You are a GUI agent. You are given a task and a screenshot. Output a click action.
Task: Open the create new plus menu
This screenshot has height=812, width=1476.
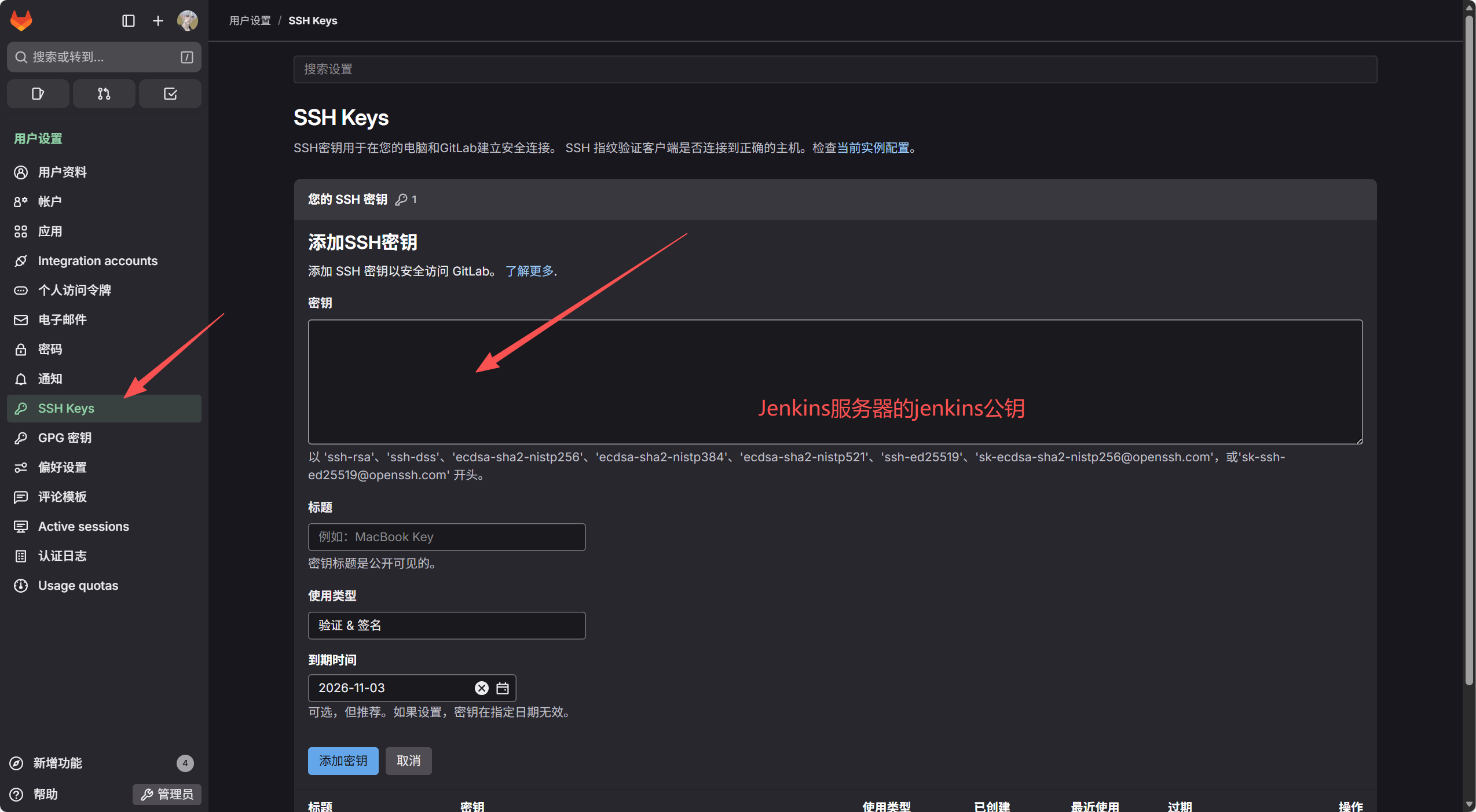[x=158, y=21]
